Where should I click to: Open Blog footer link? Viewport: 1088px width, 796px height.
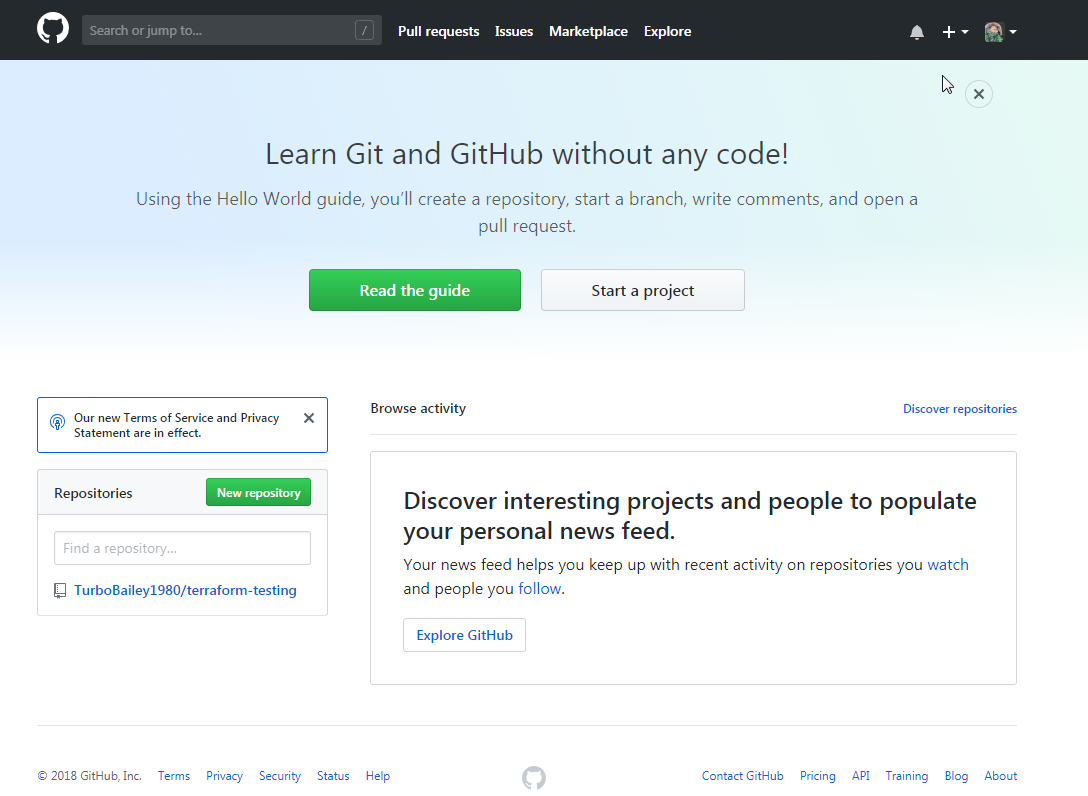pos(956,776)
